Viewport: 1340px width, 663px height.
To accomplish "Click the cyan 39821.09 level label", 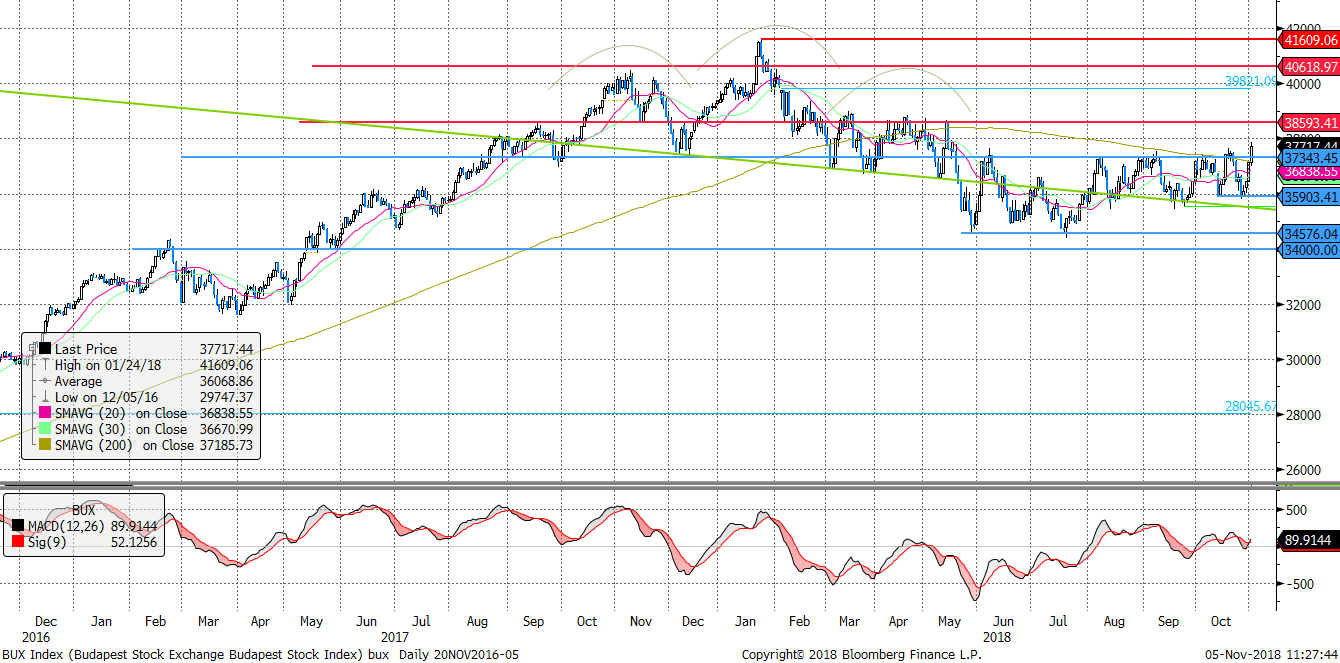I will point(1251,81).
